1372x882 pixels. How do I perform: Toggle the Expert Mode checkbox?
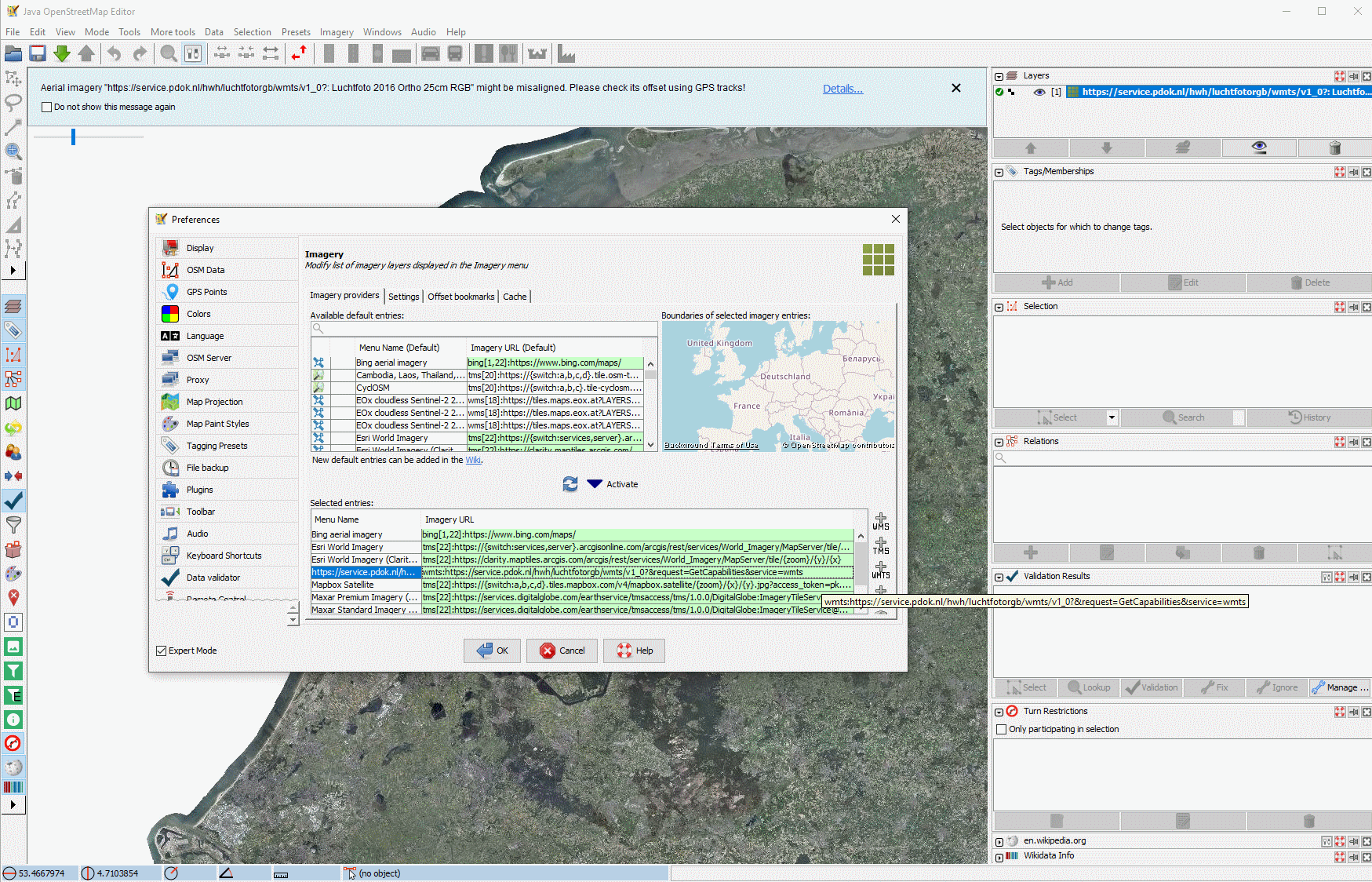pos(162,651)
